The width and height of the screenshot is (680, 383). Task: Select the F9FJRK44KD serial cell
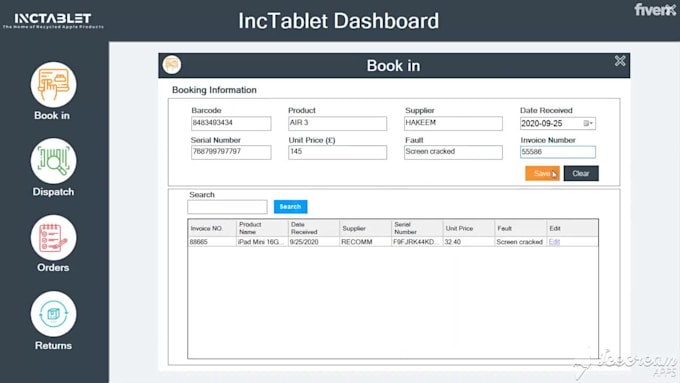pyautogui.click(x=417, y=242)
